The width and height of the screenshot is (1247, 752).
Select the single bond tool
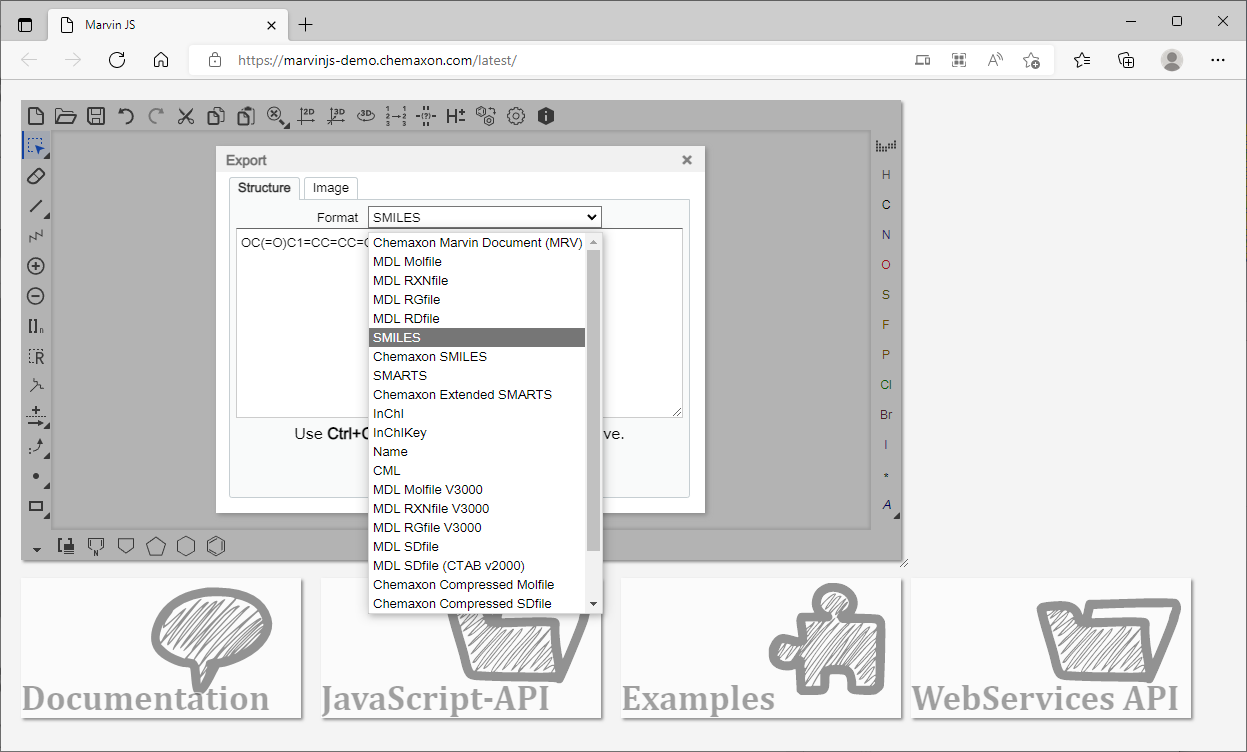(36, 206)
